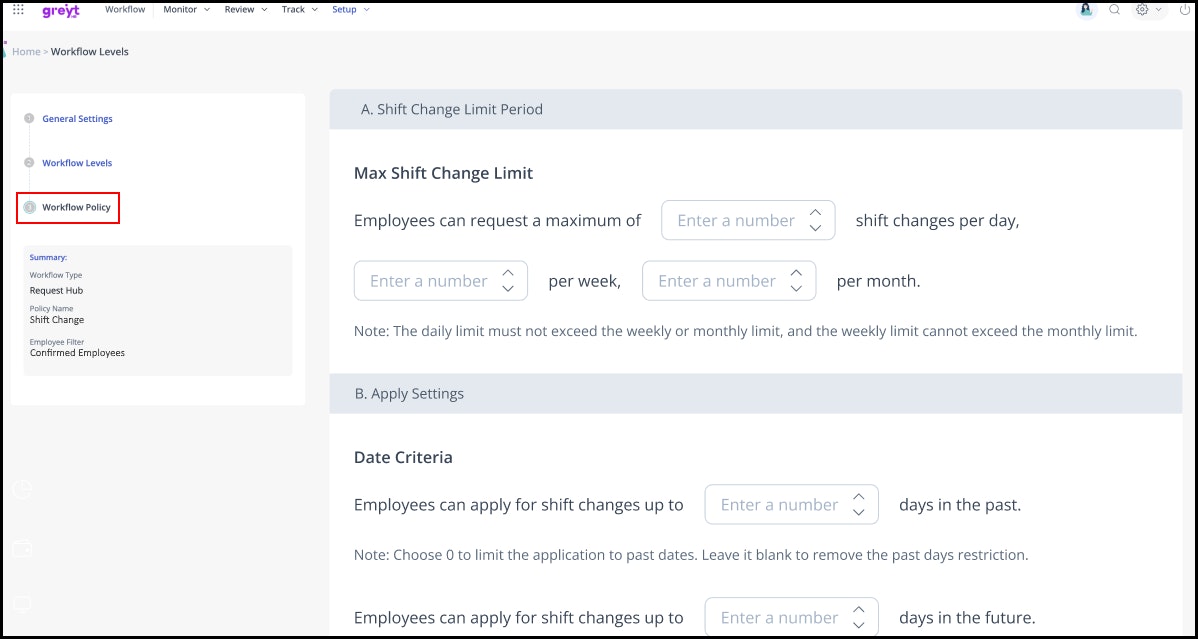
Task: Open the Track dropdown menu
Action: coord(299,10)
